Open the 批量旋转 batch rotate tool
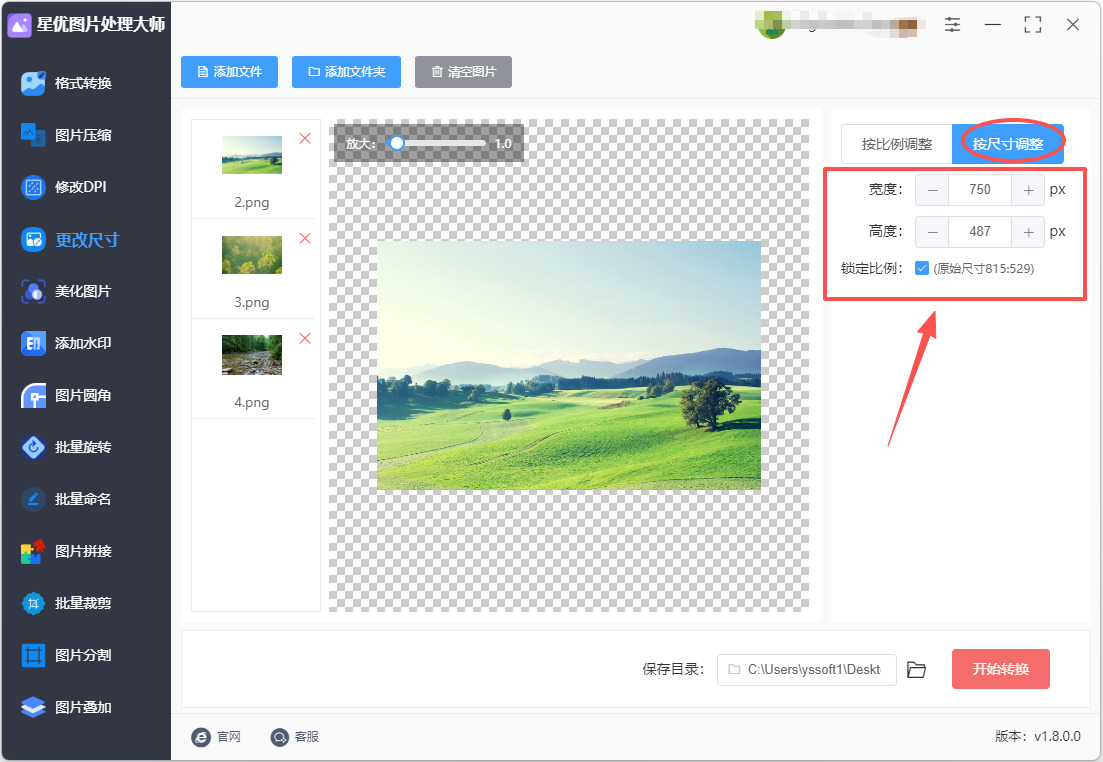The height and width of the screenshot is (762, 1103). click(x=67, y=447)
